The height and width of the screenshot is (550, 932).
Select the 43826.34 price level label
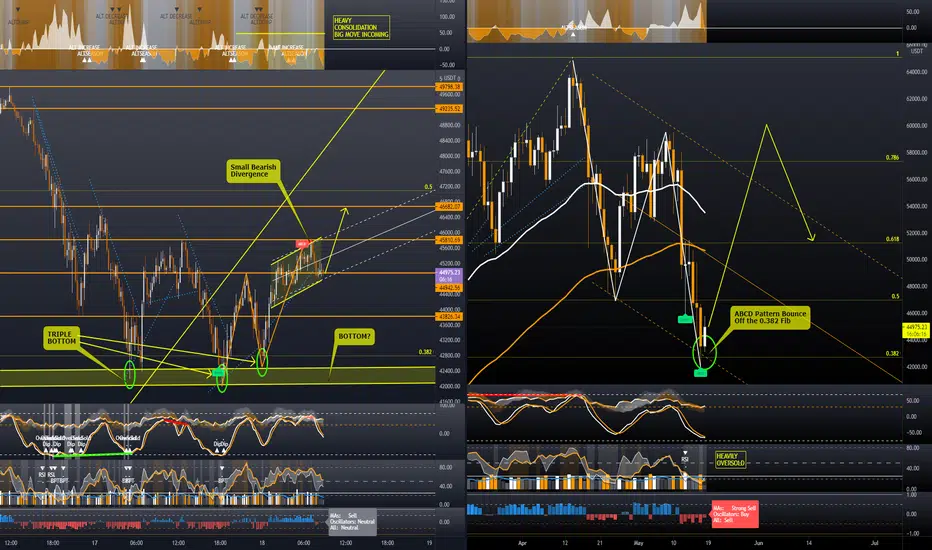449,316
